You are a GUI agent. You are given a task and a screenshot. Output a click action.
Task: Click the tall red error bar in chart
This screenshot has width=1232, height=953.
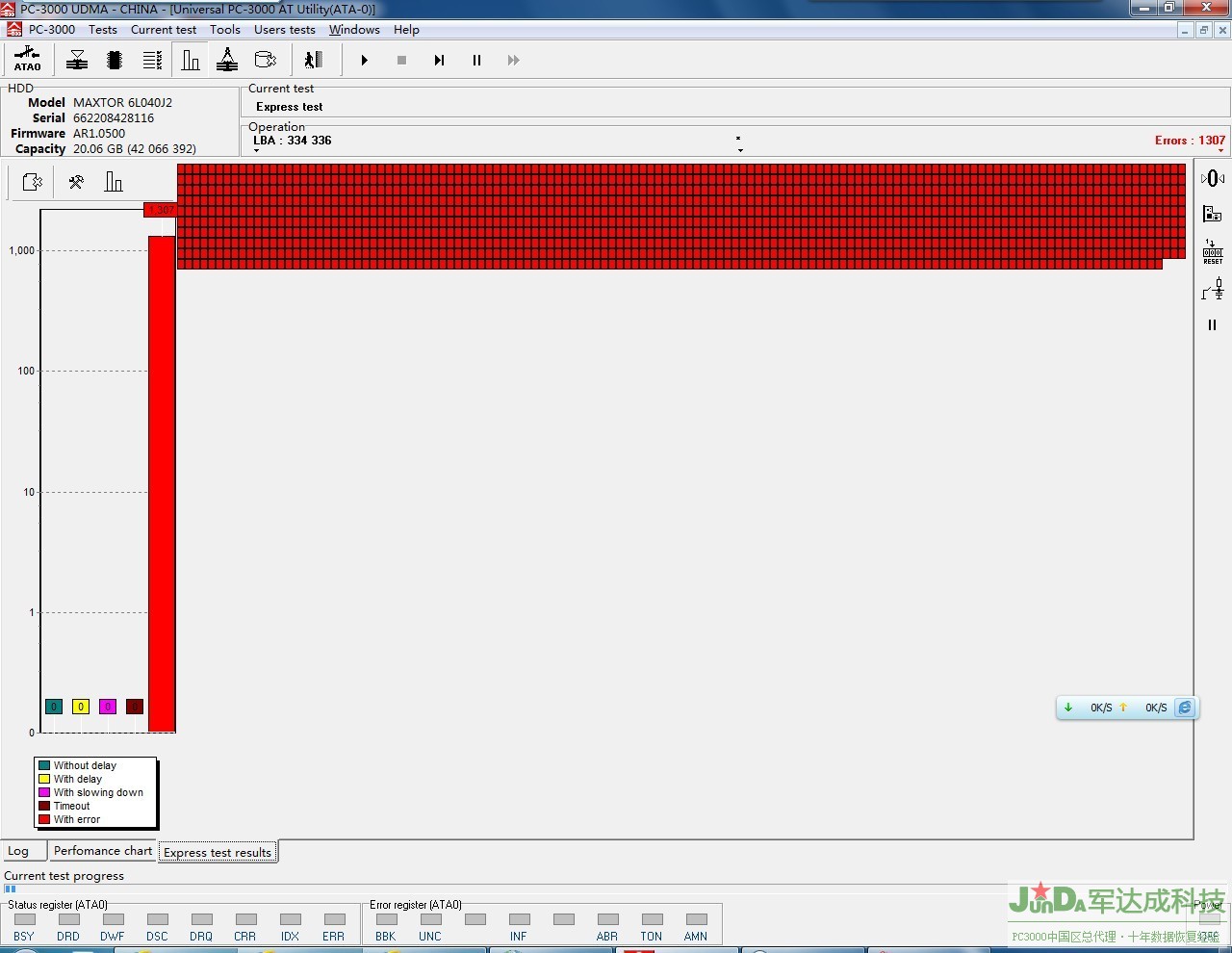tap(162, 483)
